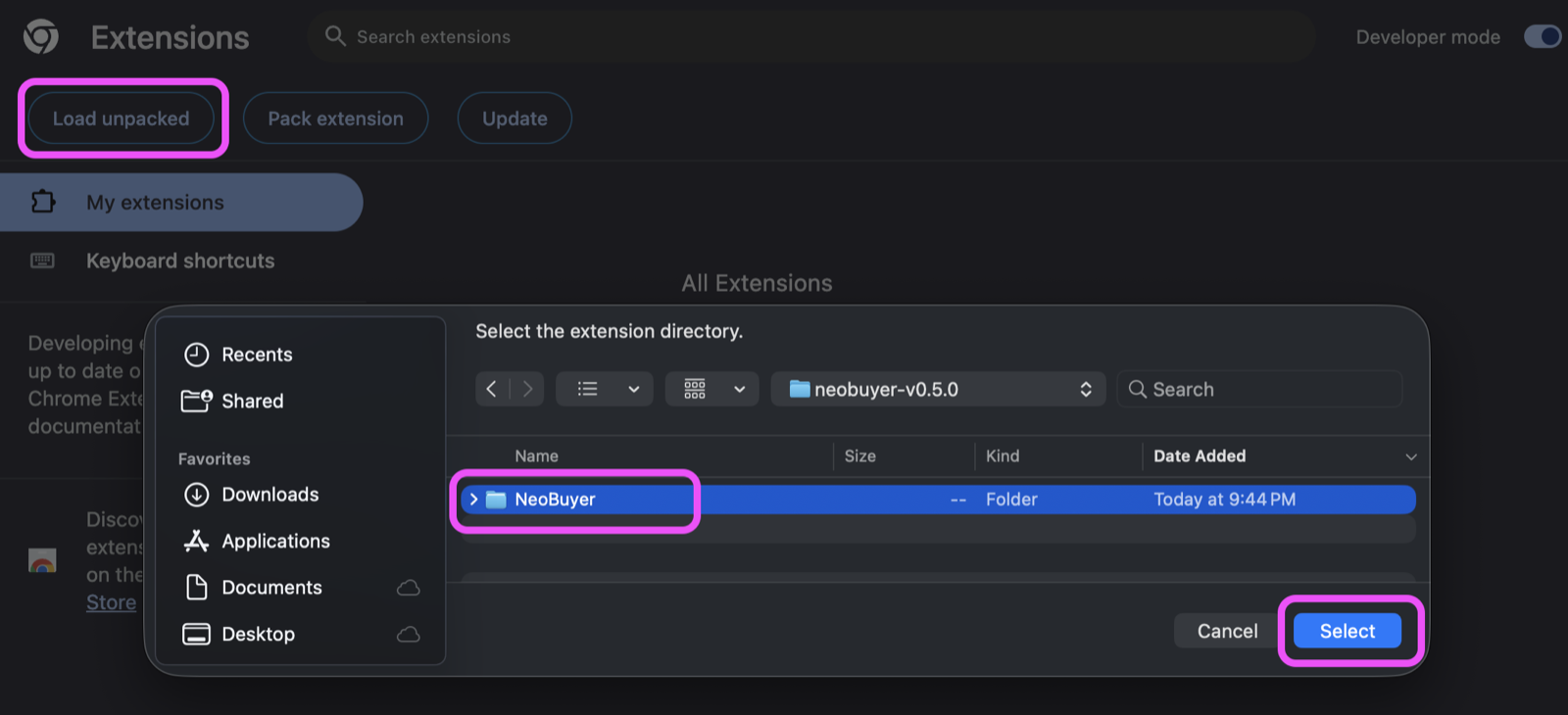
Task: Click the Desktop icon in the sidebar
Action: point(197,634)
